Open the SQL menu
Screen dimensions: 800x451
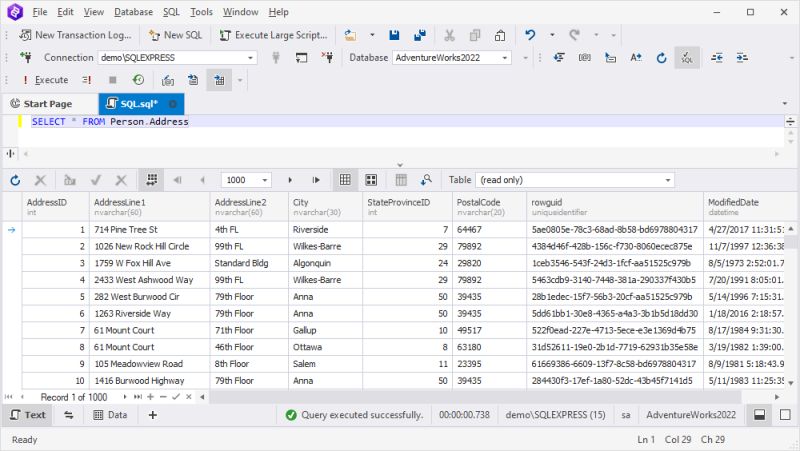click(171, 12)
